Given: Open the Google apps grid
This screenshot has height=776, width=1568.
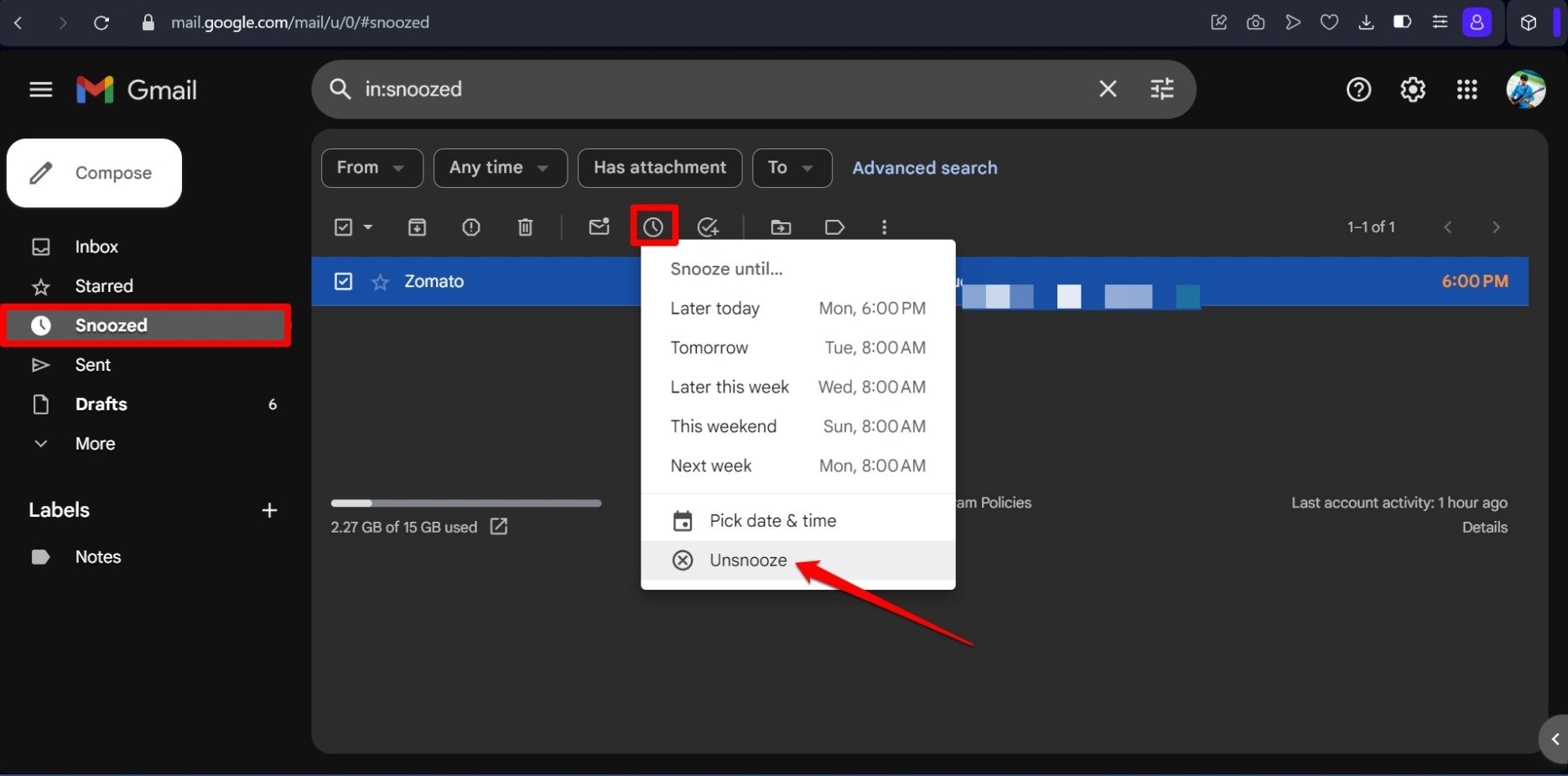Looking at the screenshot, I should (1467, 89).
